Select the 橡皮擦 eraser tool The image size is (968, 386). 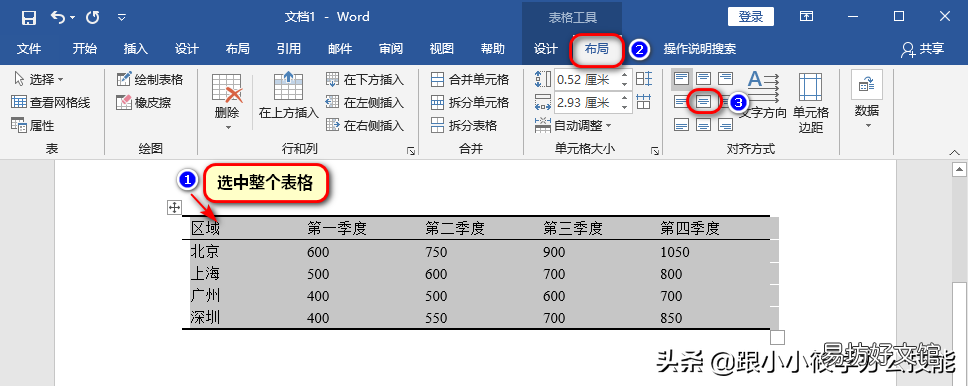click(x=144, y=103)
